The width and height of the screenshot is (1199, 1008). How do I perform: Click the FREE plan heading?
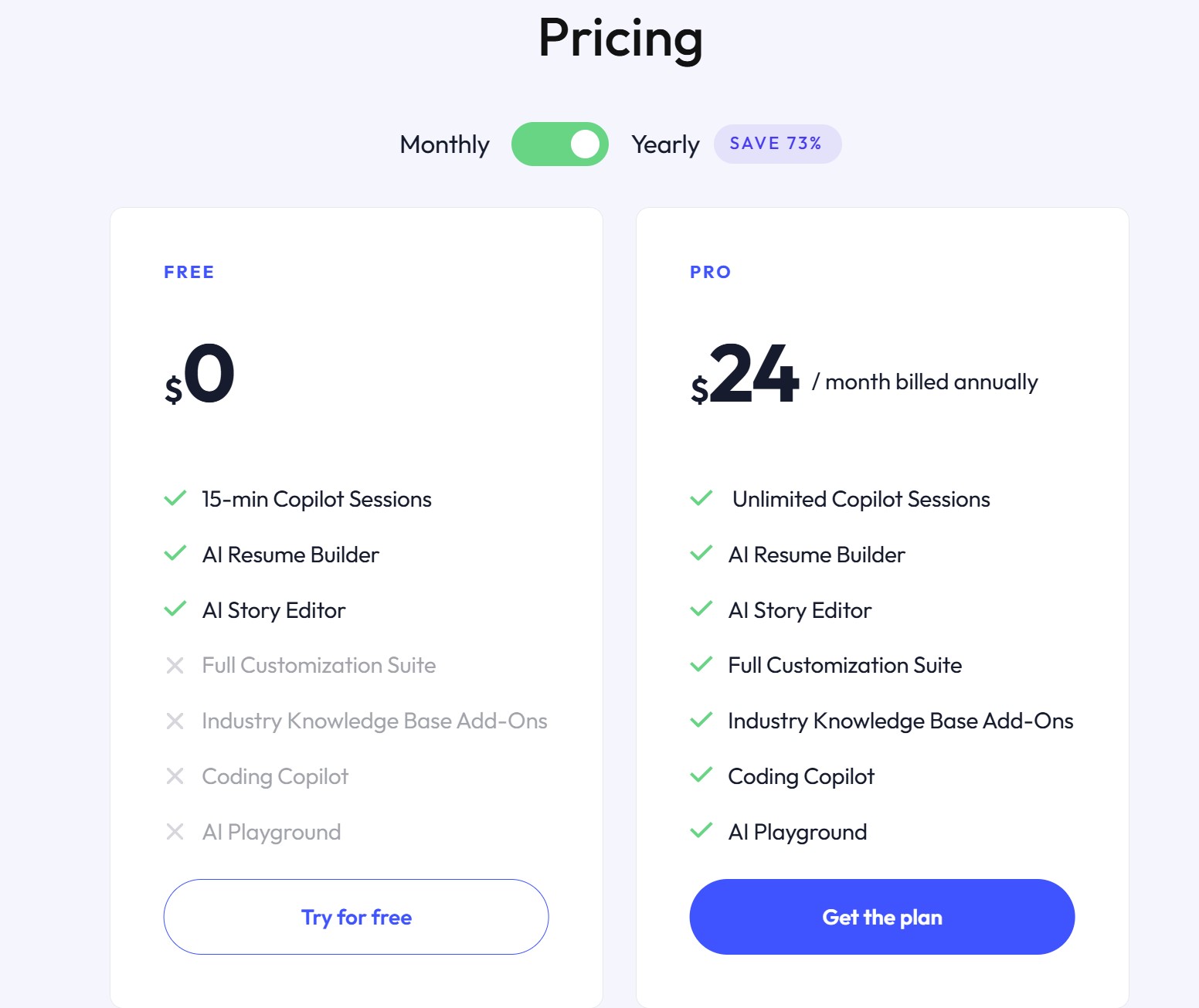tap(189, 272)
